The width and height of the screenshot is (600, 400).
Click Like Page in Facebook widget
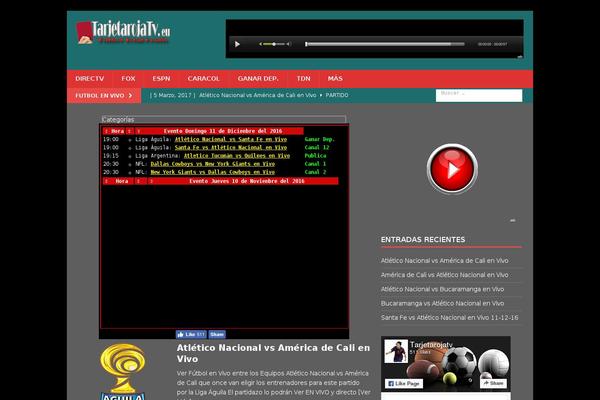click(x=404, y=384)
